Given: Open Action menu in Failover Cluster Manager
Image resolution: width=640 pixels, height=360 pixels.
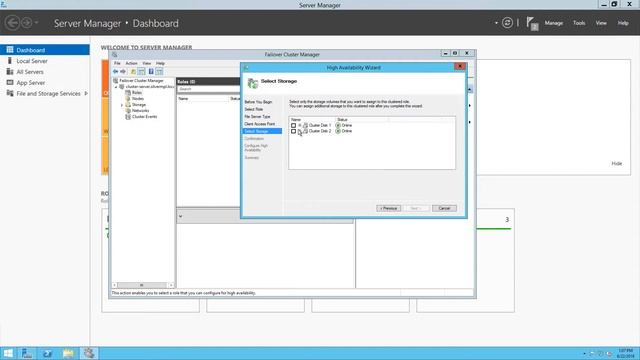Looking at the screenshot, I should [131, 63].
